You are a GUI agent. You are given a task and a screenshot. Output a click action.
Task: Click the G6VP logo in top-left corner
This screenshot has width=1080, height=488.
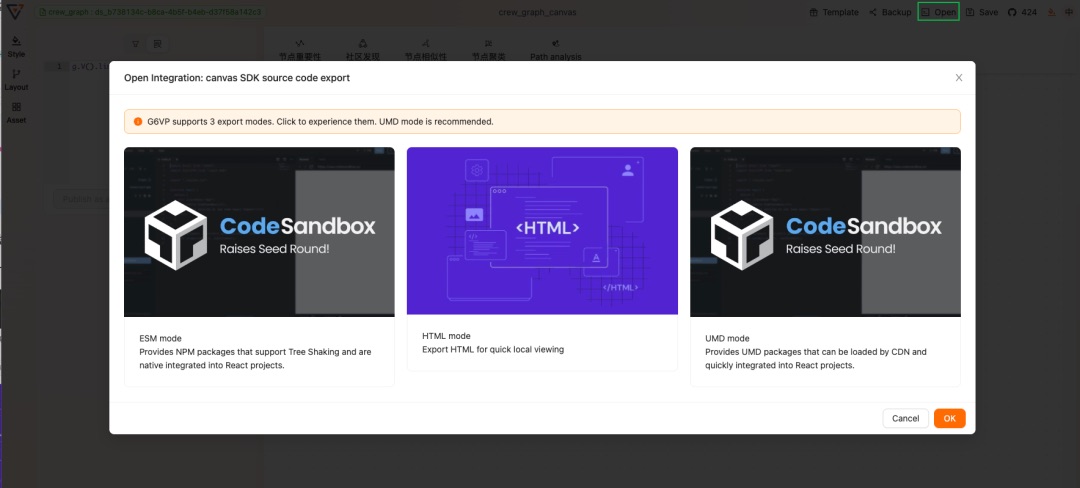(x=13, y=12)
